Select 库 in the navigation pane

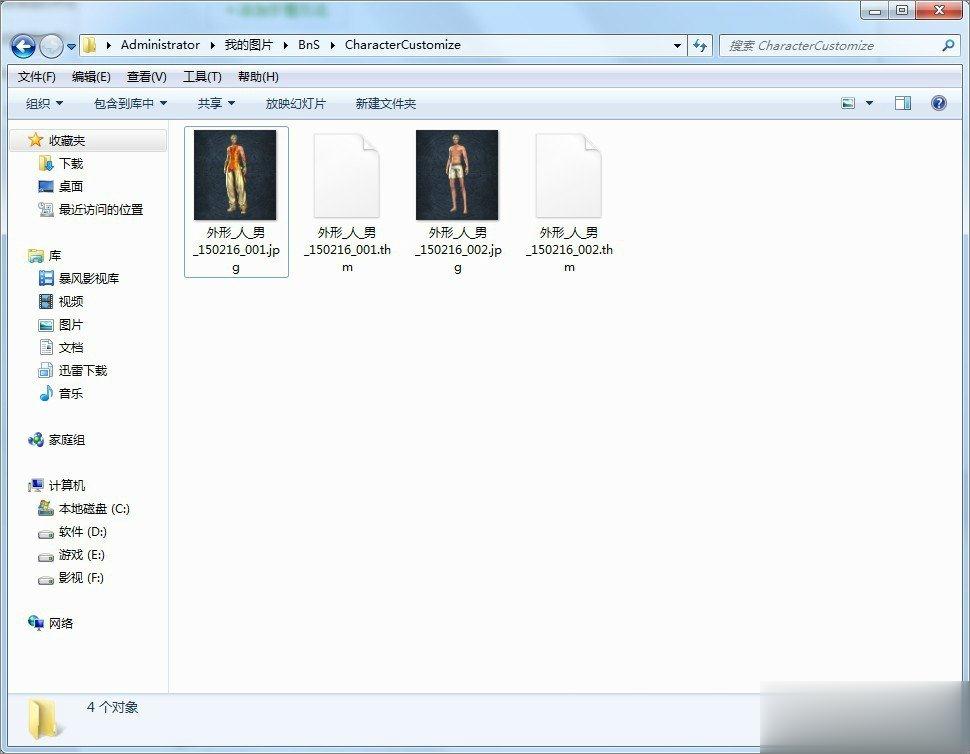tap(55, 255)
